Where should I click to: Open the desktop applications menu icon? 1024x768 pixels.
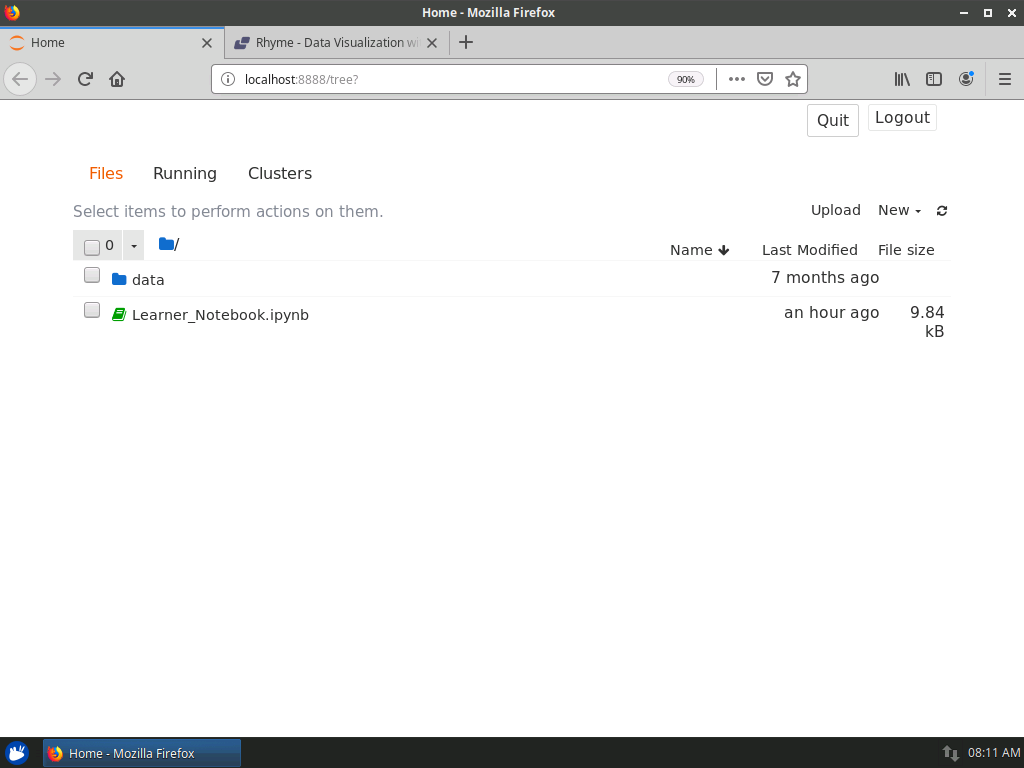click(17, 753)
